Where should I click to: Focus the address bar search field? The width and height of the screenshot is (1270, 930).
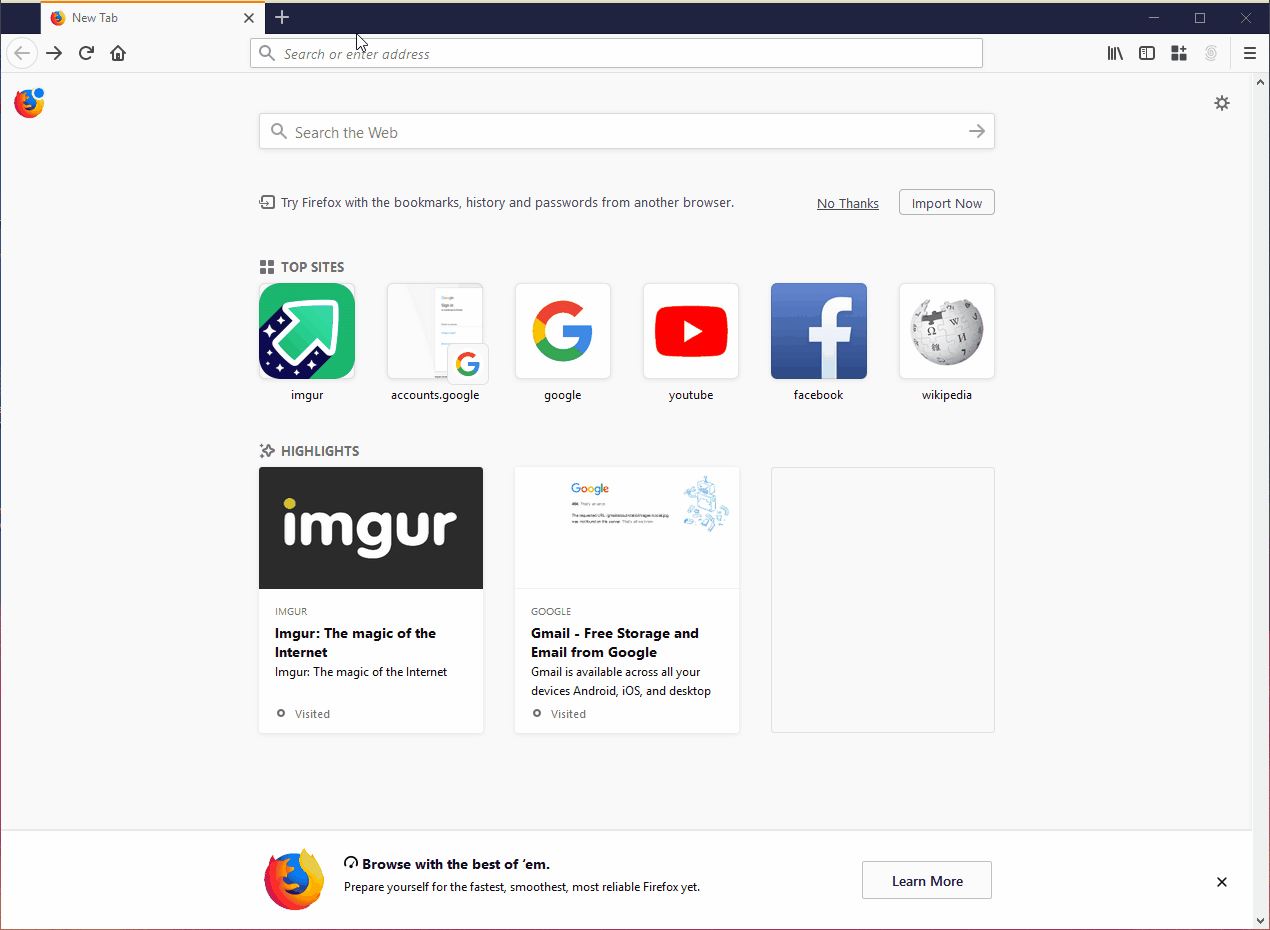(616, 53)
